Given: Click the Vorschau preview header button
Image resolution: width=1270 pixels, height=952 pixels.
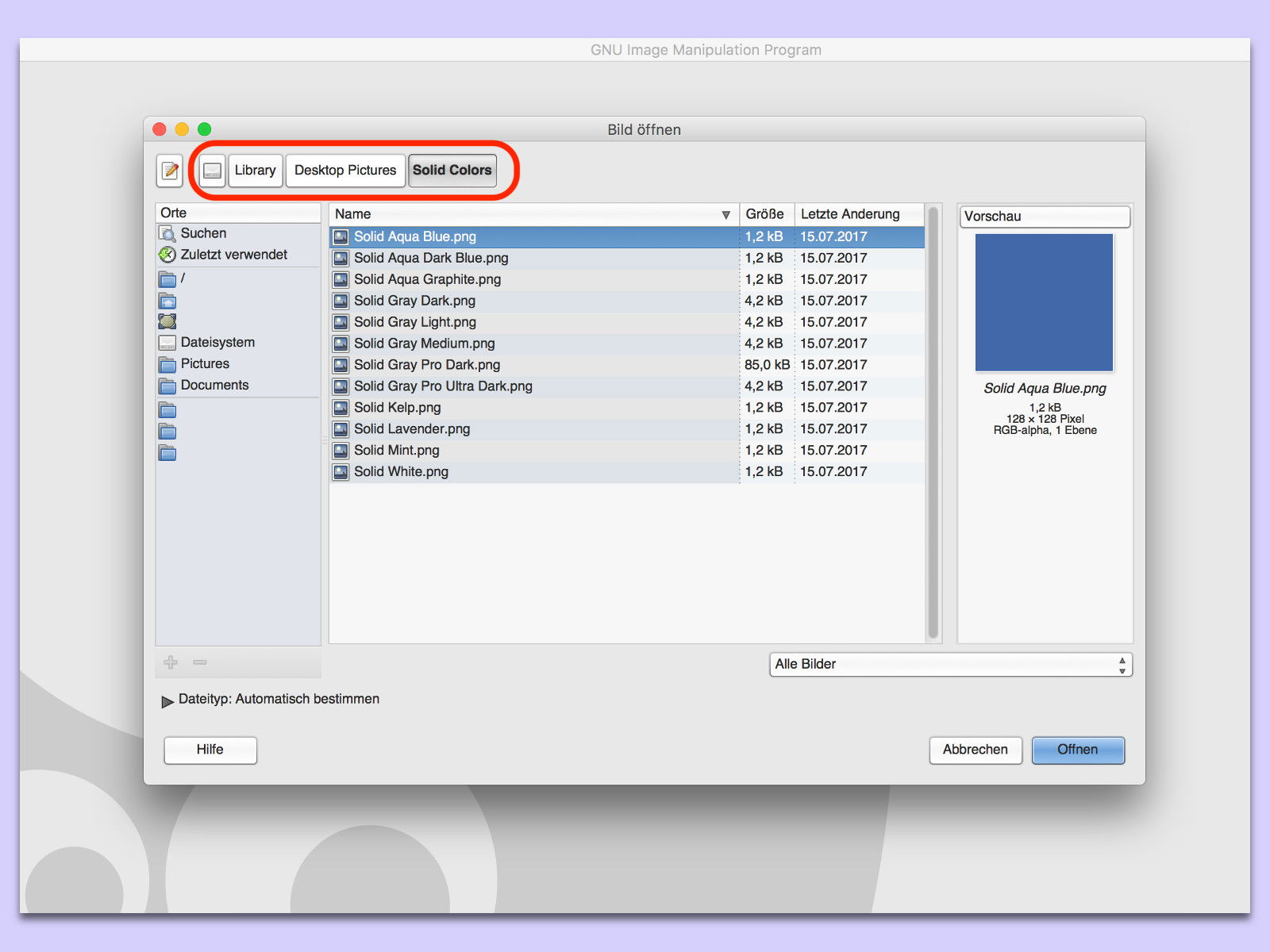Looking at the screenshot, I should (x=1045, y=217).
